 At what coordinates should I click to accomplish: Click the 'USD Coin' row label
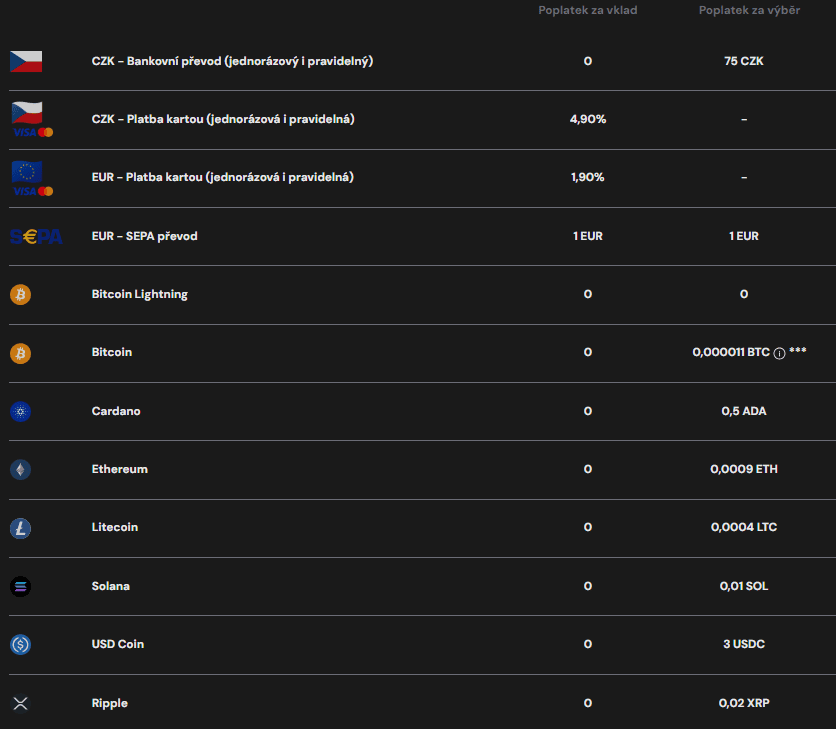tap(117, 644)
